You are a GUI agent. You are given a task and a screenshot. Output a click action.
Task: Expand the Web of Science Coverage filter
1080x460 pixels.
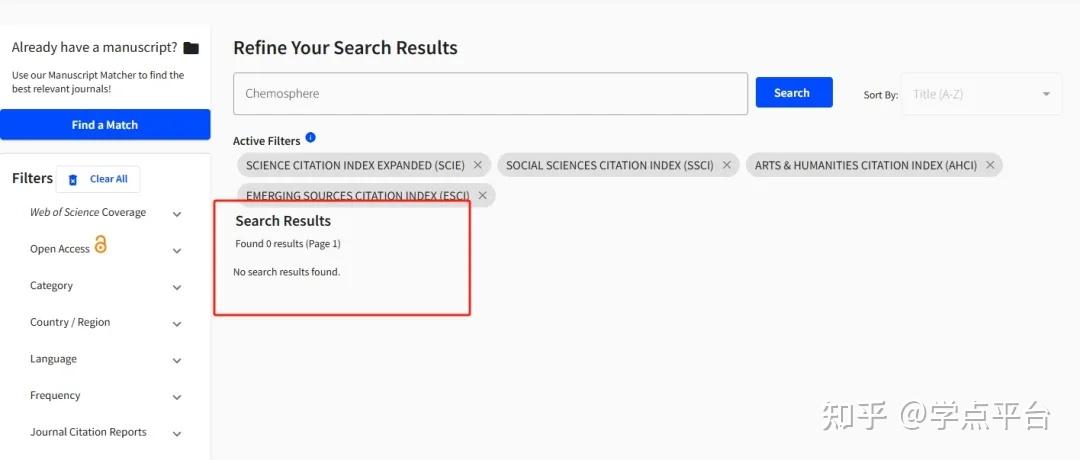tap(177, 214)
